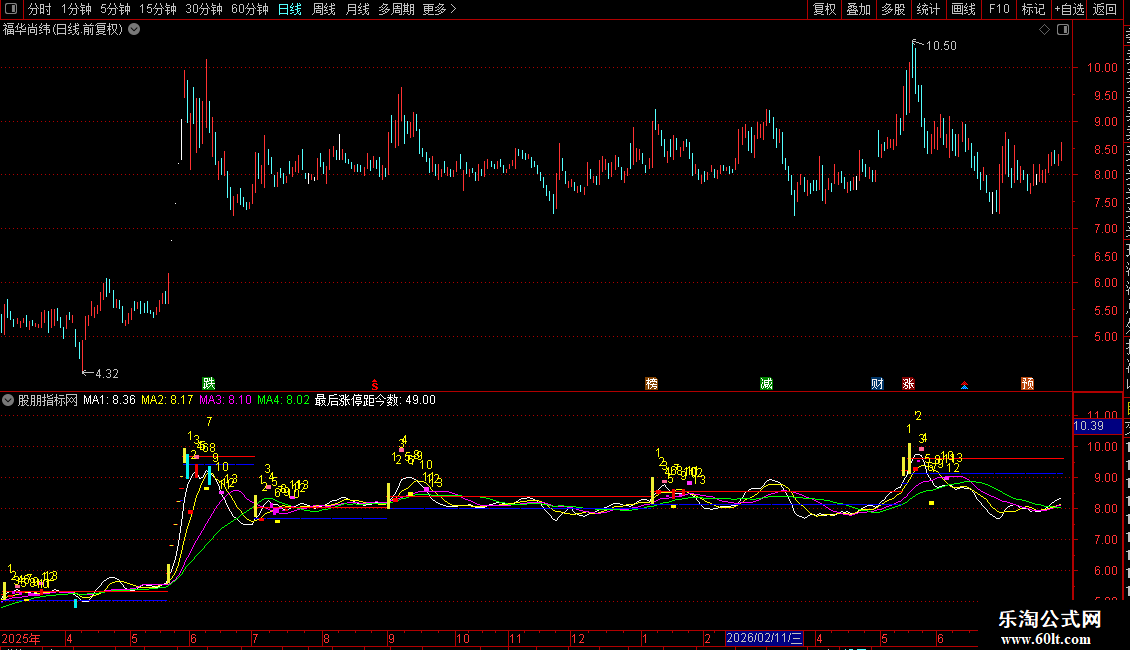Click the 股朋指标网 indicator name

click(48, 400)
